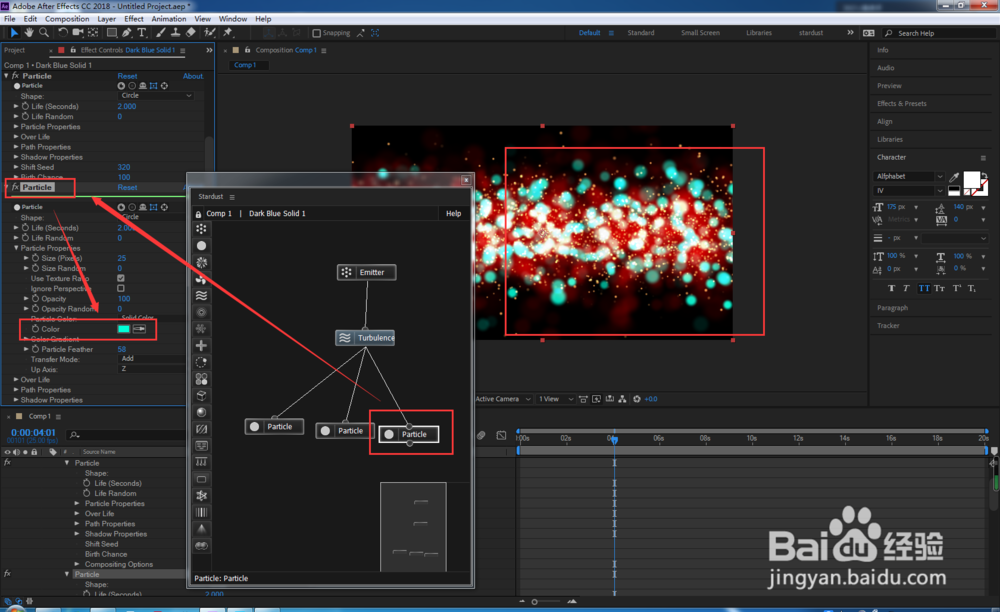
Task: Reset the first Particle effect
Action: 127,76
